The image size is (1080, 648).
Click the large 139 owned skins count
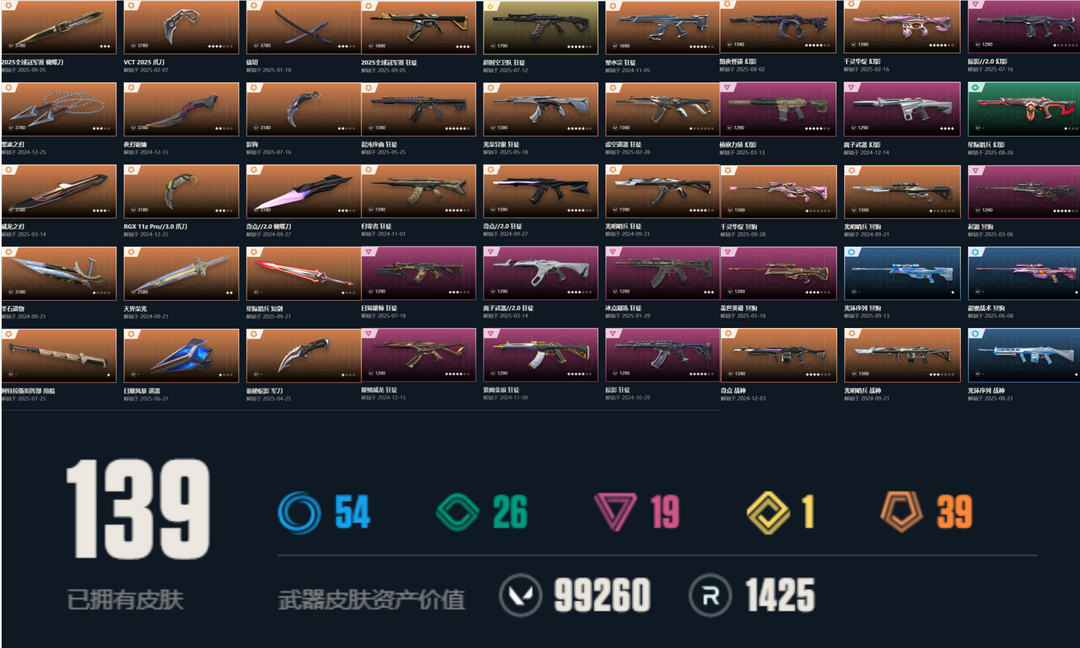click(x=138, y=509)
